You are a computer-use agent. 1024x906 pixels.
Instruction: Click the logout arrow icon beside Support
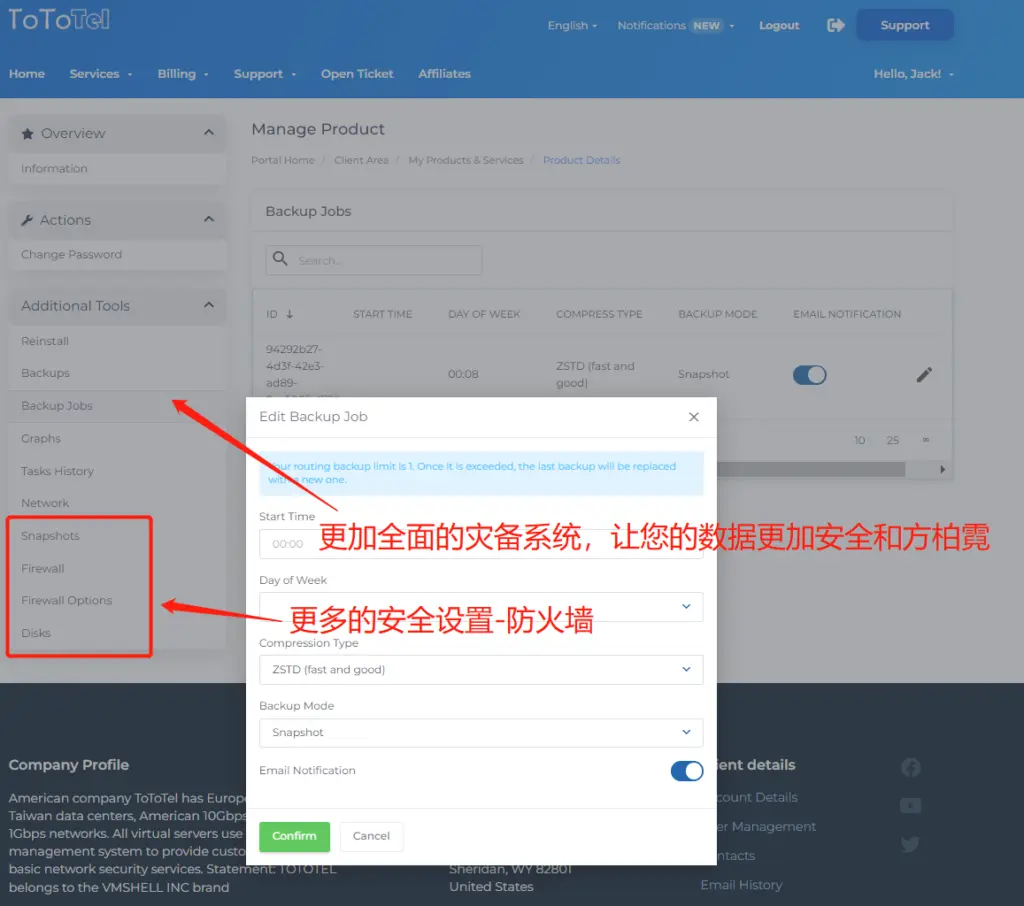coord(836,26)
